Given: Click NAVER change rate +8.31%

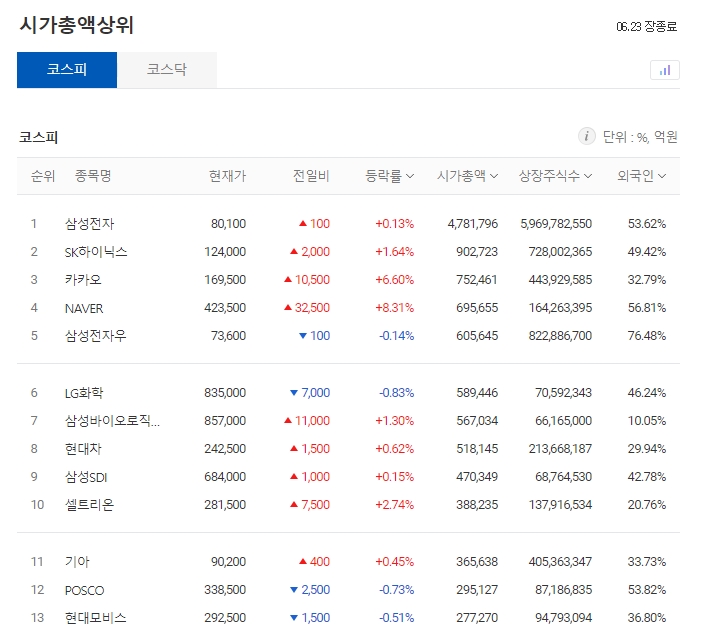Looking at the screenshot, I should (x=395, y=308).
